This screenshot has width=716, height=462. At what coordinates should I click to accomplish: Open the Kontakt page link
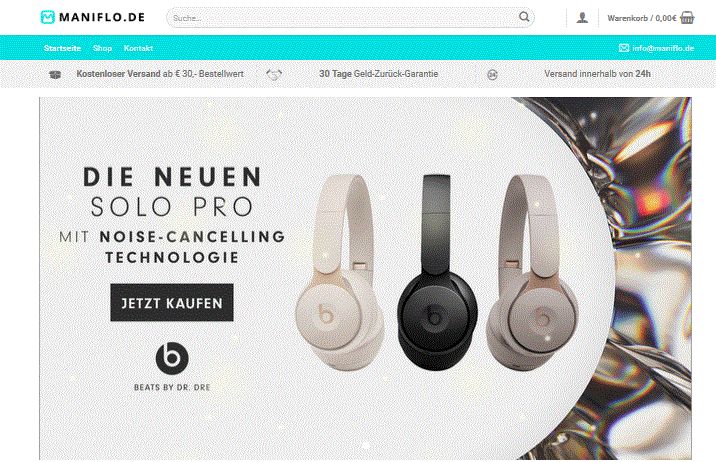138,48
